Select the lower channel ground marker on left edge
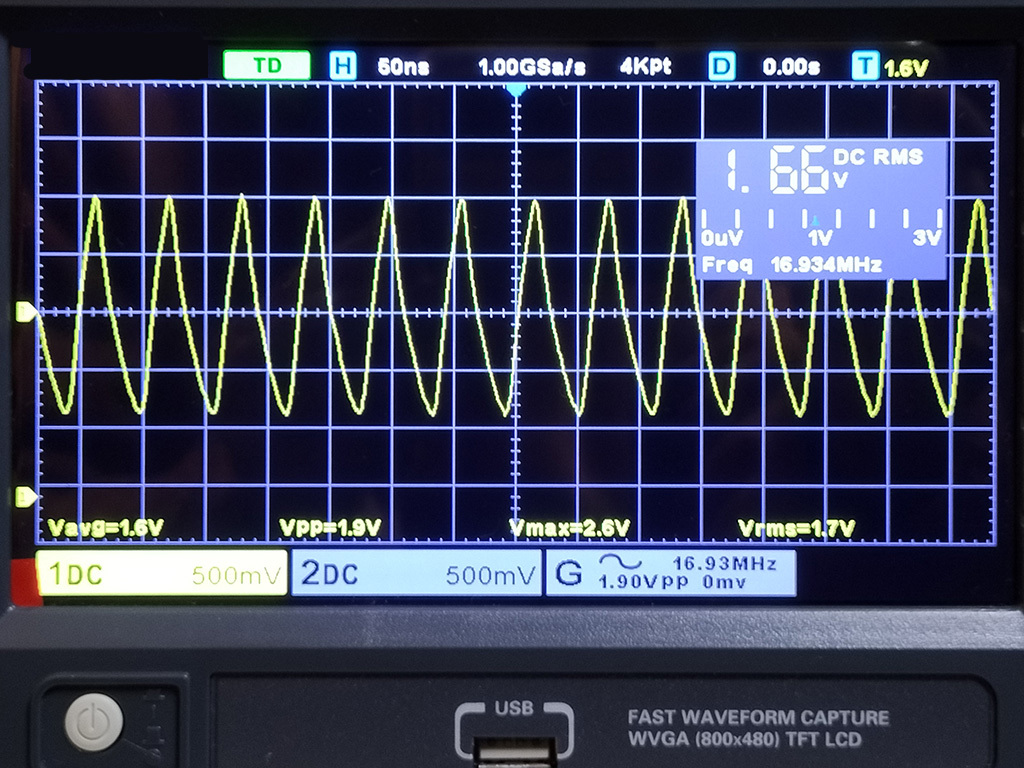This screenshot has height=768, width=1024. pyautogui.click(x=25, y=497)
